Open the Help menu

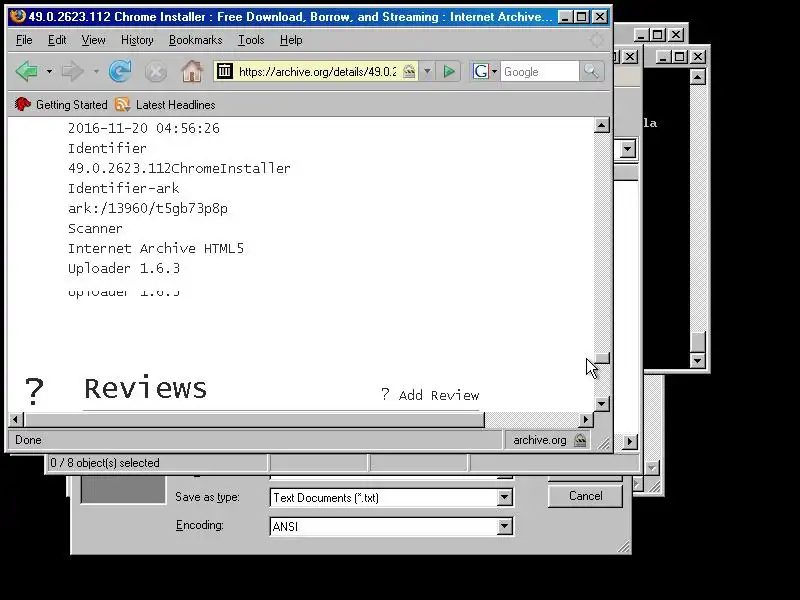click(x=291, y=40)
